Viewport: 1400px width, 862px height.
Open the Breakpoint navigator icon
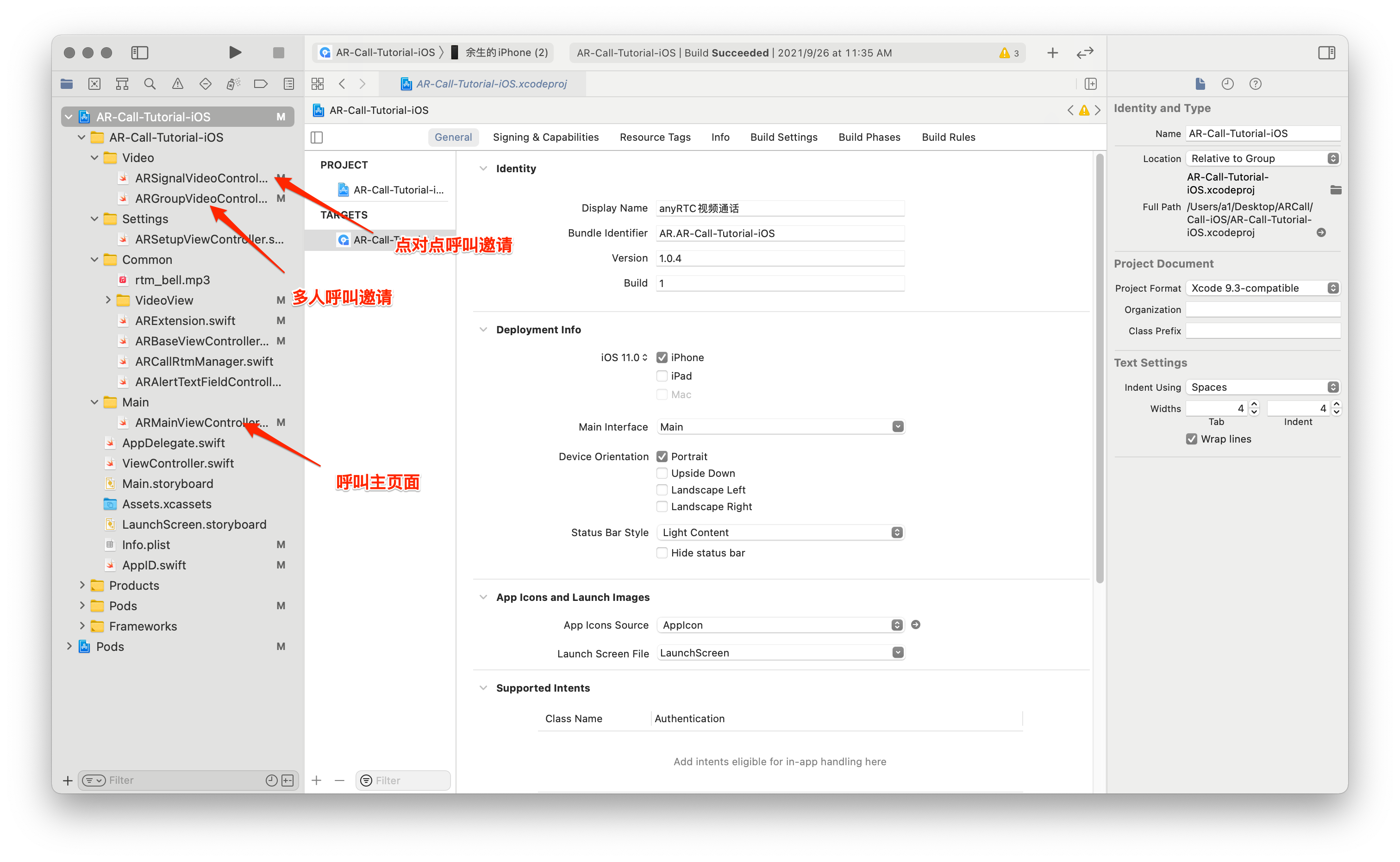coord(261,84)
